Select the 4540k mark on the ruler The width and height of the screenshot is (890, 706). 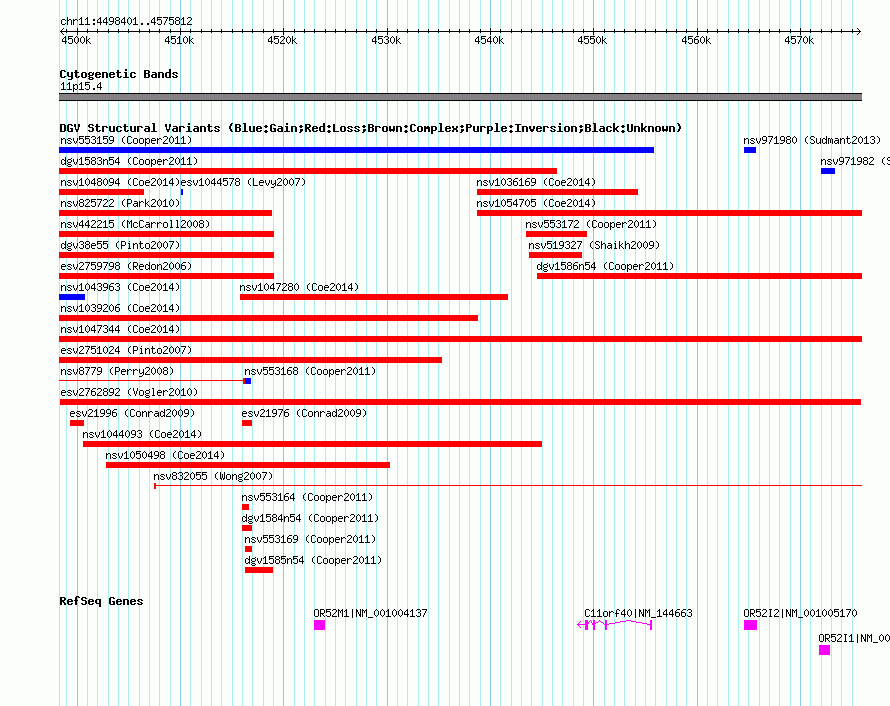coord(489,40)
